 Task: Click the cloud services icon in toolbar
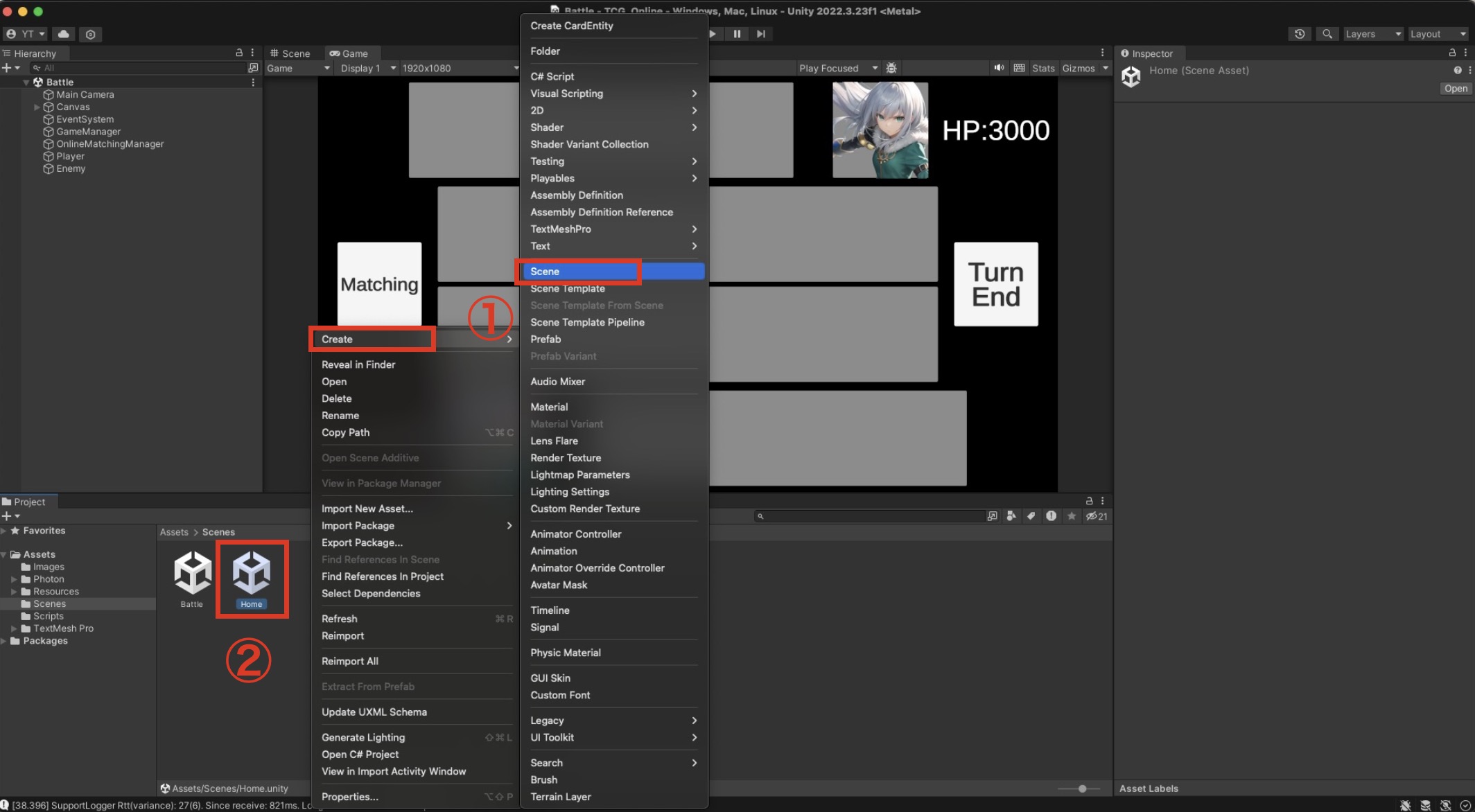(x=63, y=34)
